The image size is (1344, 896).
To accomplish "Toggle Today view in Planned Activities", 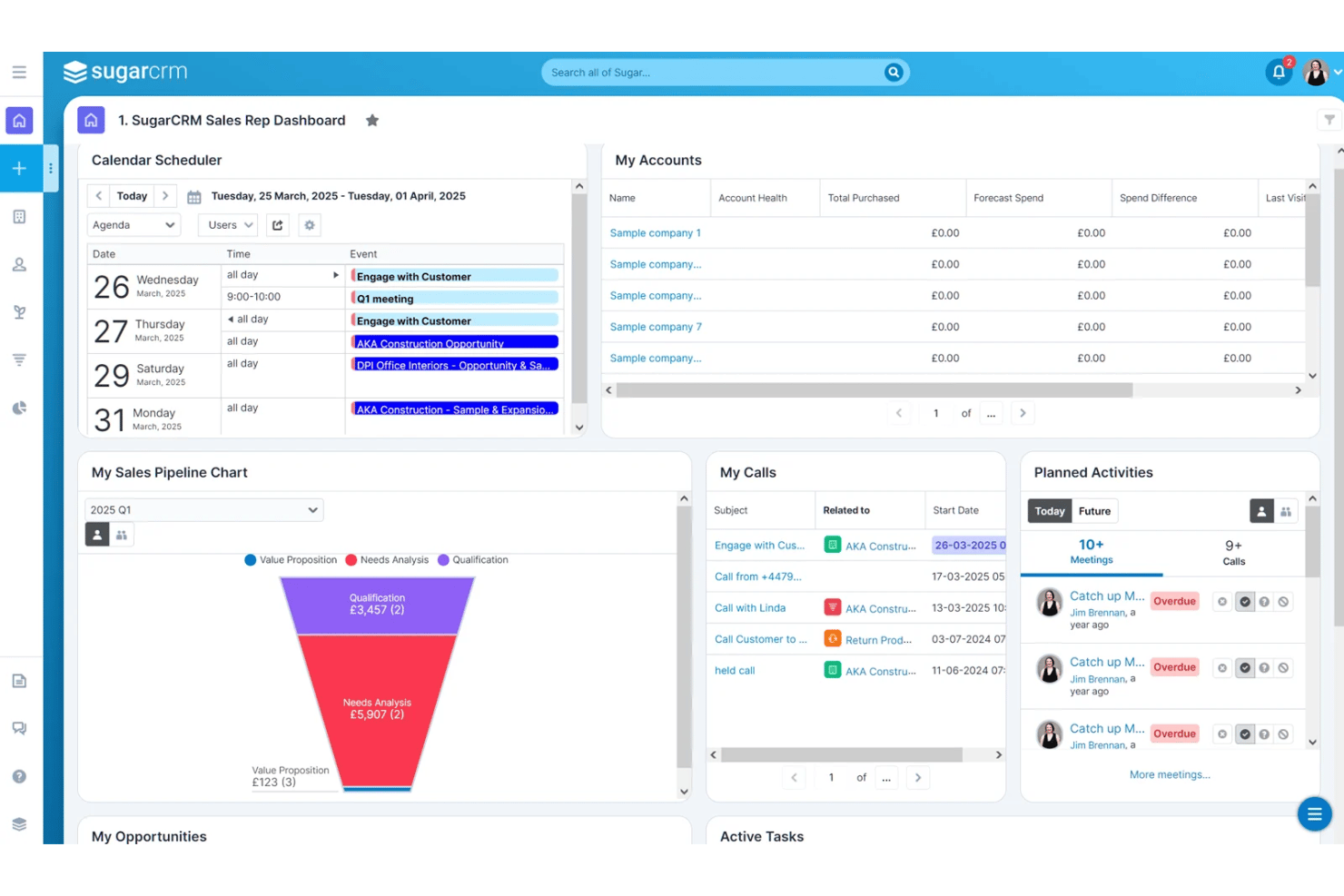I will pyautogui.click(x=1050, y=511).
